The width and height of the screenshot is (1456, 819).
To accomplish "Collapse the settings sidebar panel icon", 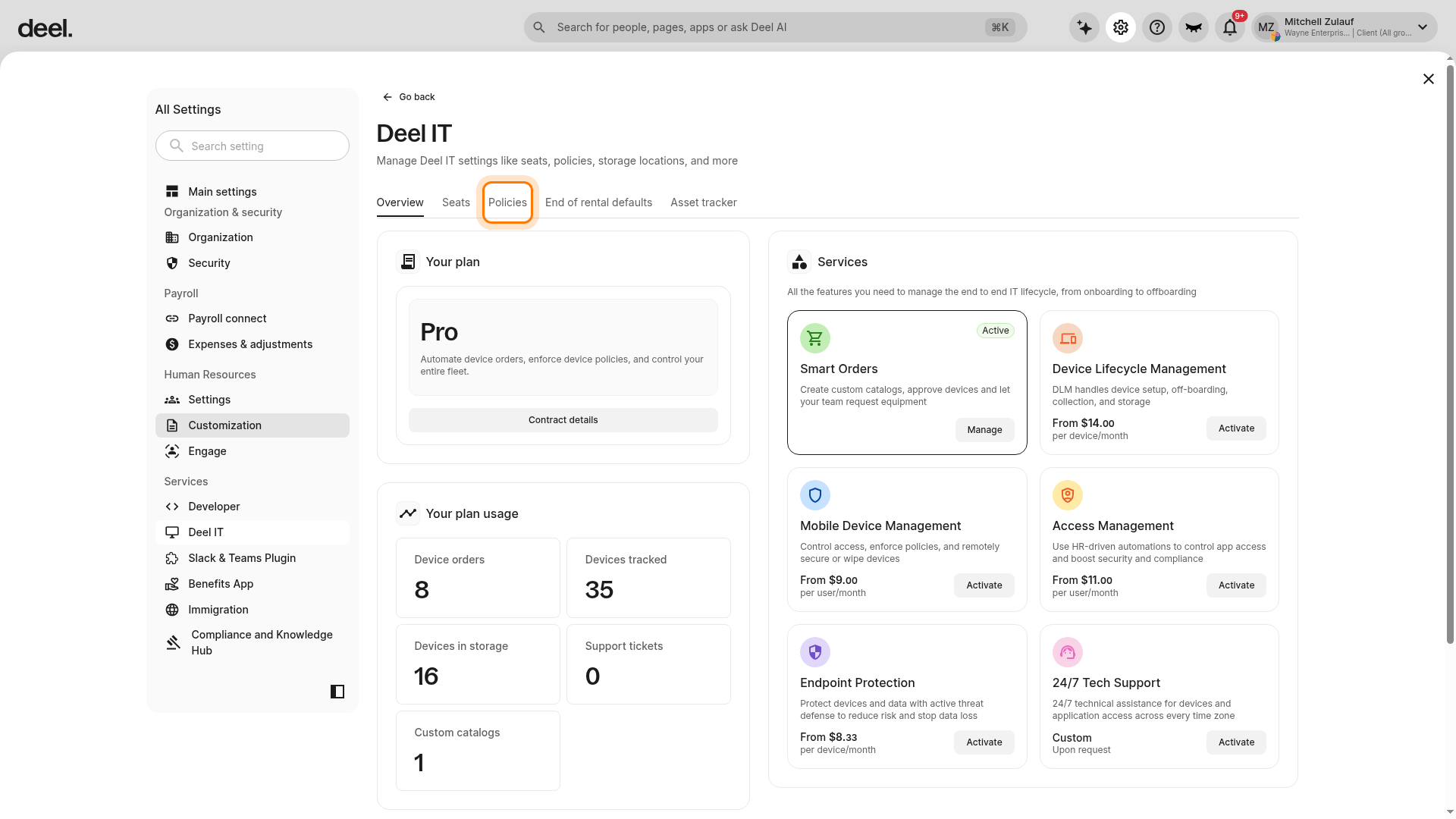I will pyautogui.click(x=337, y=692).
